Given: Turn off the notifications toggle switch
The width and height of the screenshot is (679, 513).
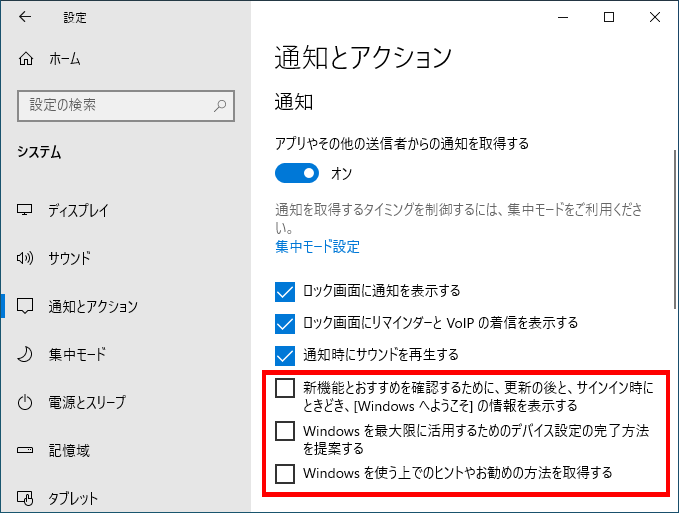Looking at the screenshot, I should (x=297, y=173).
